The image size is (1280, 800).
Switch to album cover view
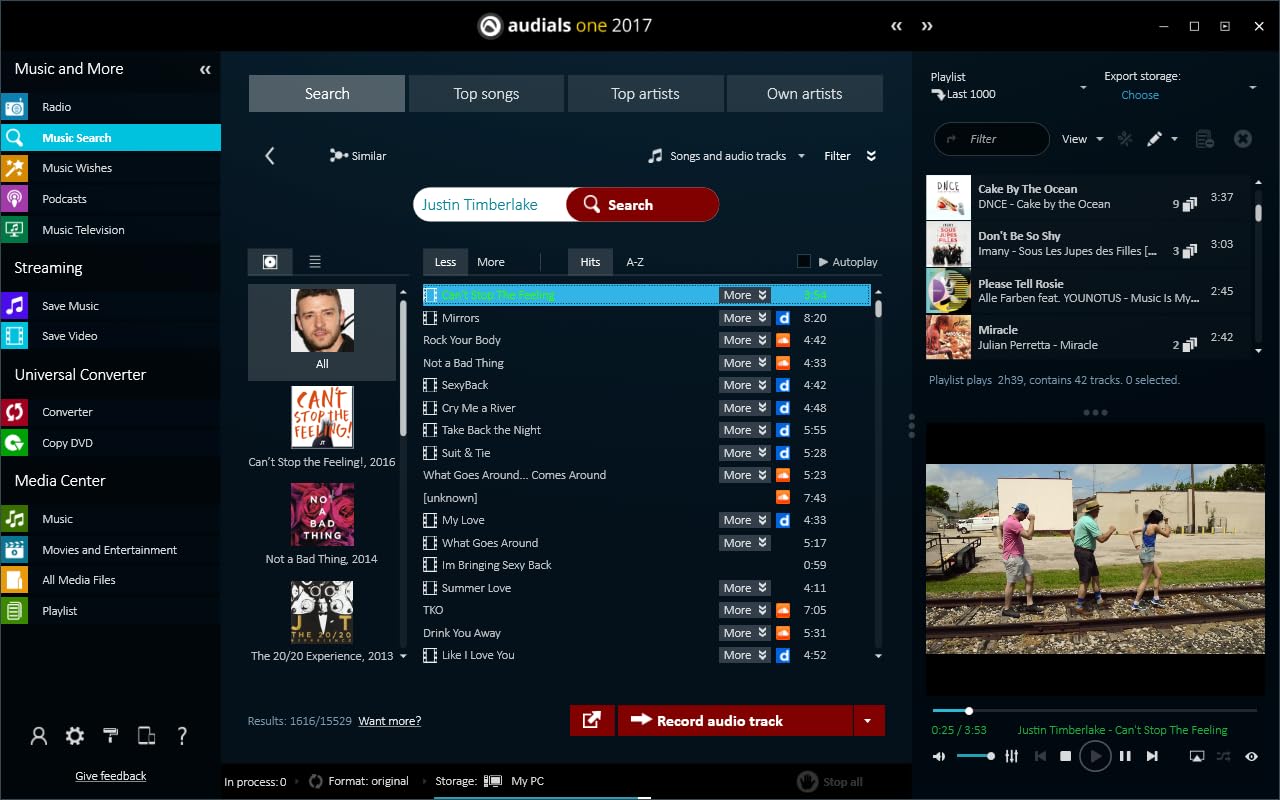[x=270, y=261]
